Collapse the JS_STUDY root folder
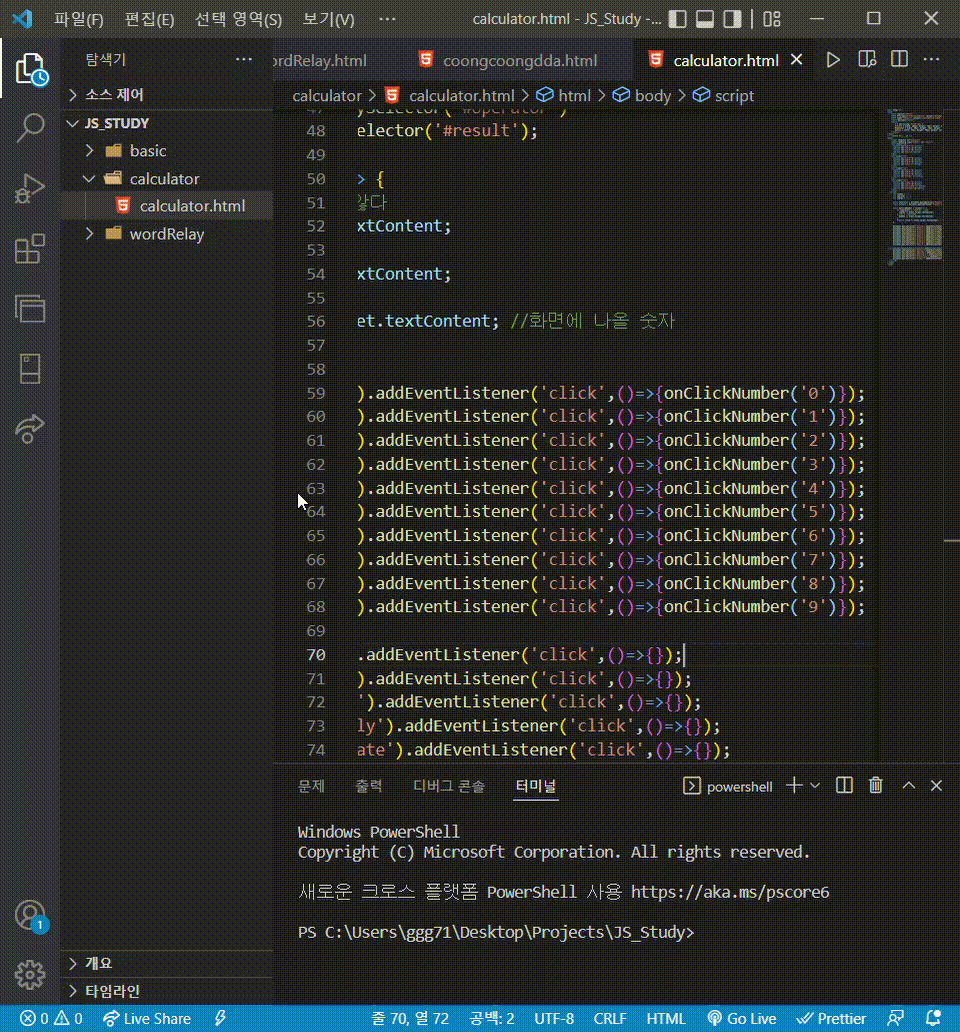 (166, 123)
